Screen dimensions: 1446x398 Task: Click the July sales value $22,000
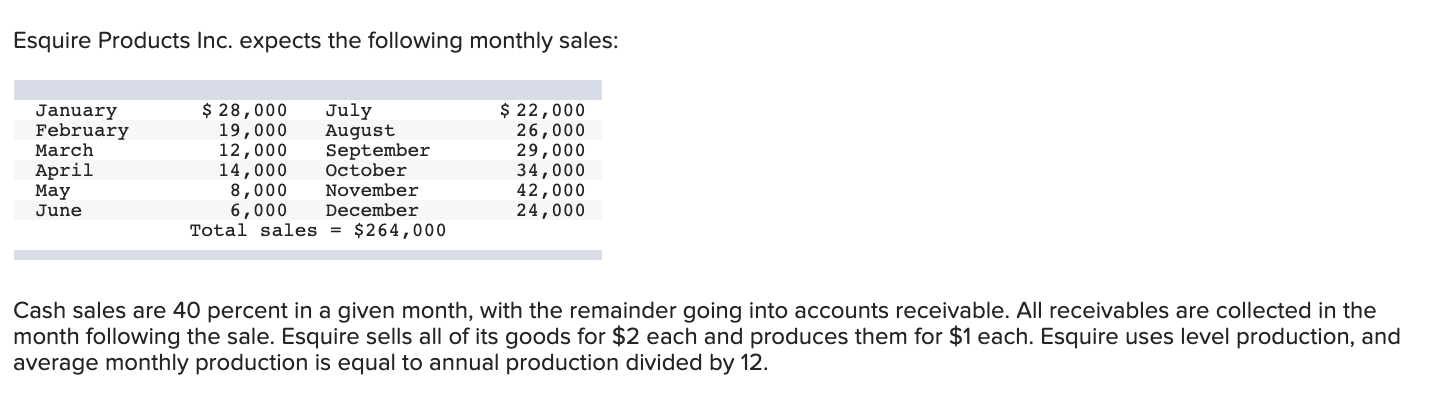coord(543,110)
